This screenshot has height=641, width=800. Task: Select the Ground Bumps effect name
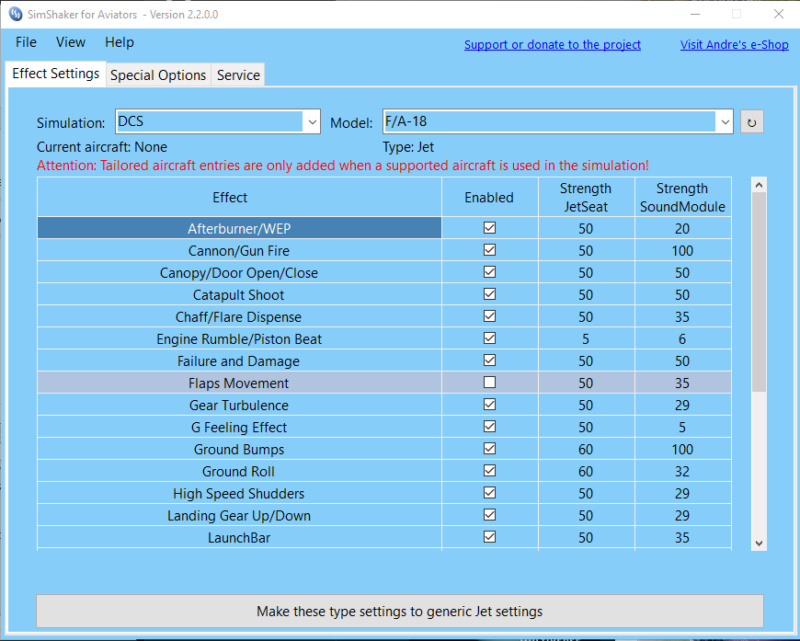tap(239, 450)
